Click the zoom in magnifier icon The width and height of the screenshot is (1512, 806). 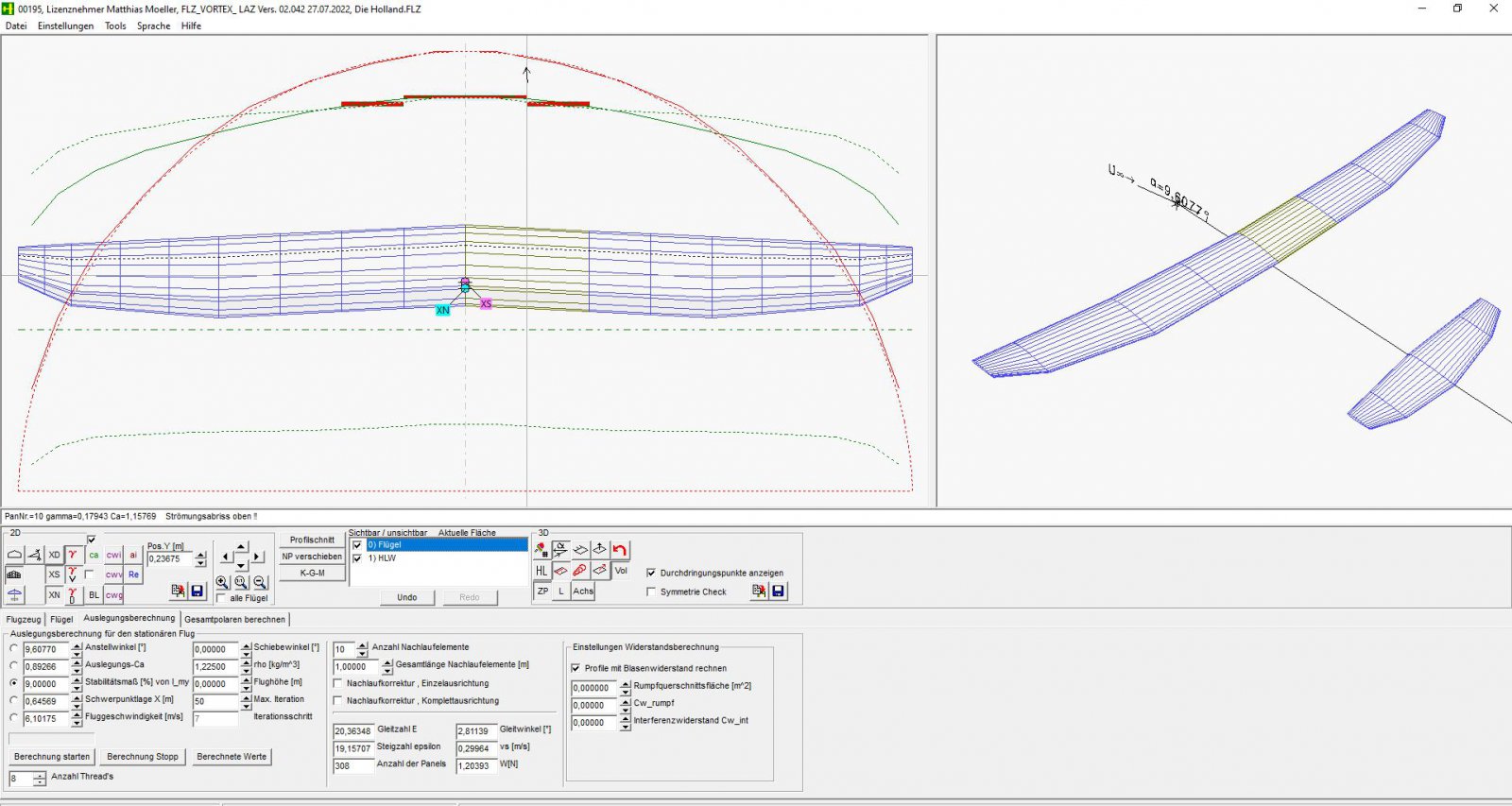point(222,583)
